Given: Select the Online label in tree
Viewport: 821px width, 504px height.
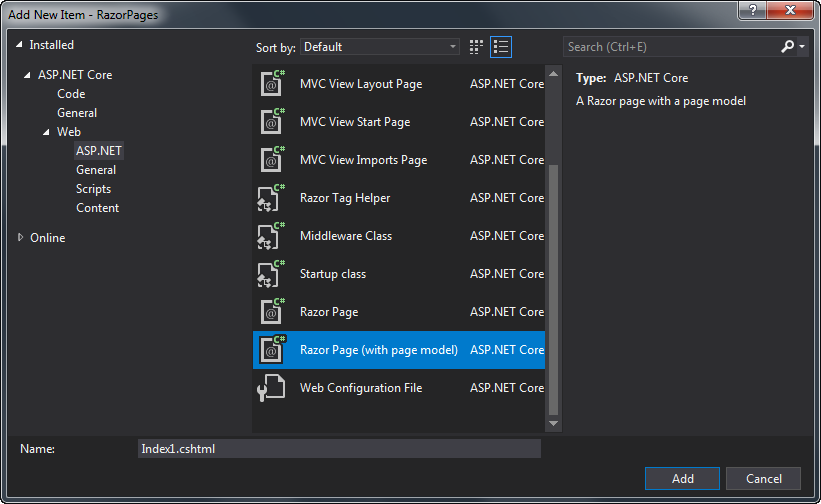Looking at the screenshot, I should point(48,238).
